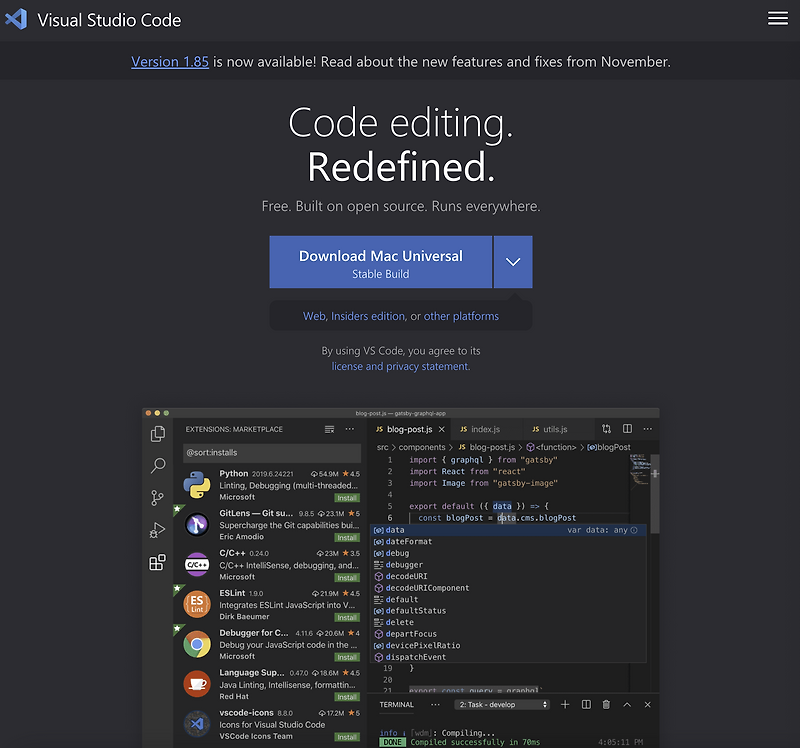Select the TERMINAL panel tab
Screen dimensions: 800x748
tap(396, 705)
